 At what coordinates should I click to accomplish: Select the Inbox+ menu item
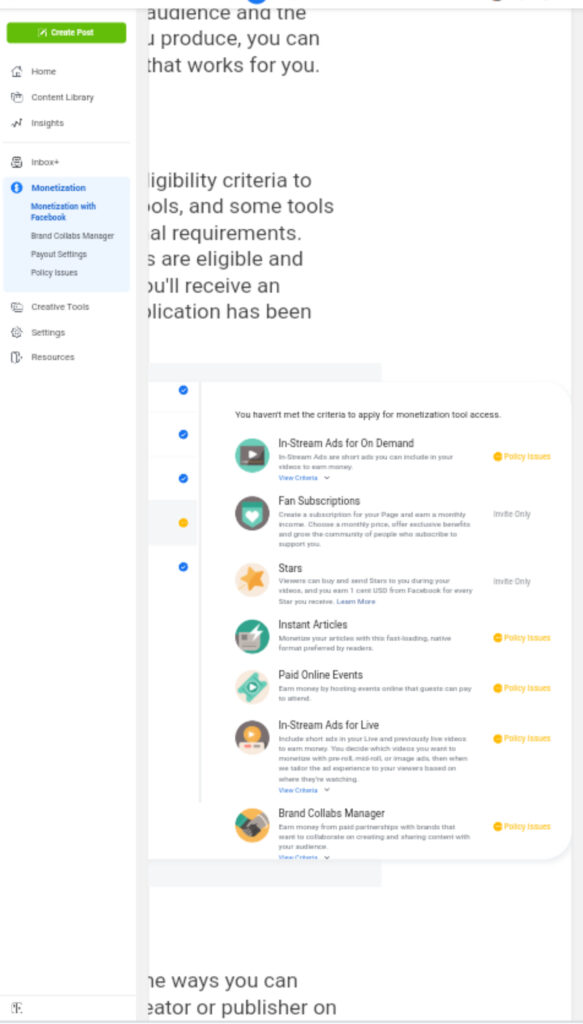[x=45, y=162]
